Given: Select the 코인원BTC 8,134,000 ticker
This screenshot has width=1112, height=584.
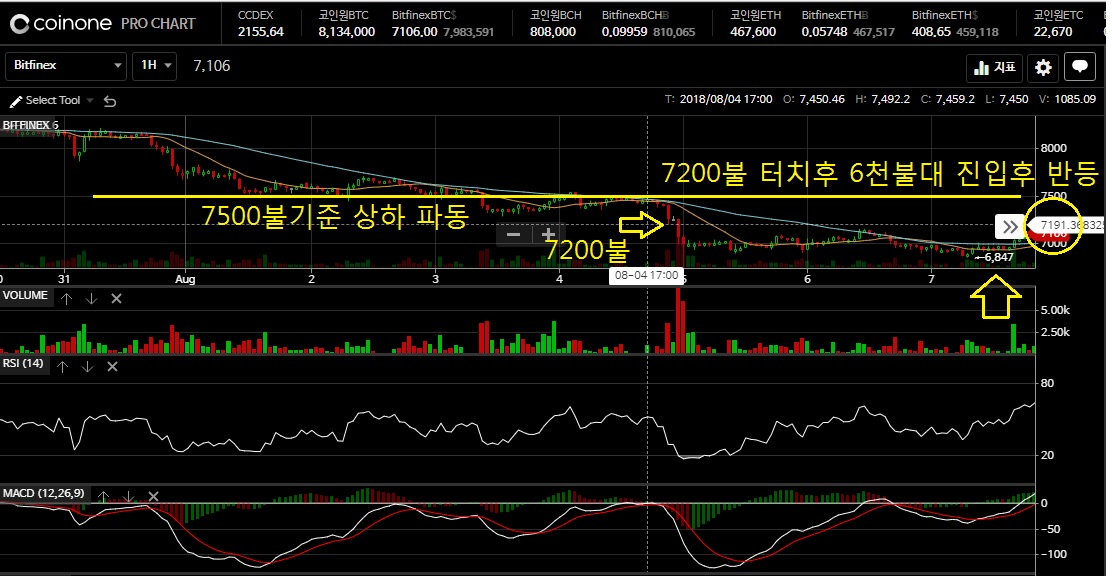Looking at the screenshot, I should point(347,23).
